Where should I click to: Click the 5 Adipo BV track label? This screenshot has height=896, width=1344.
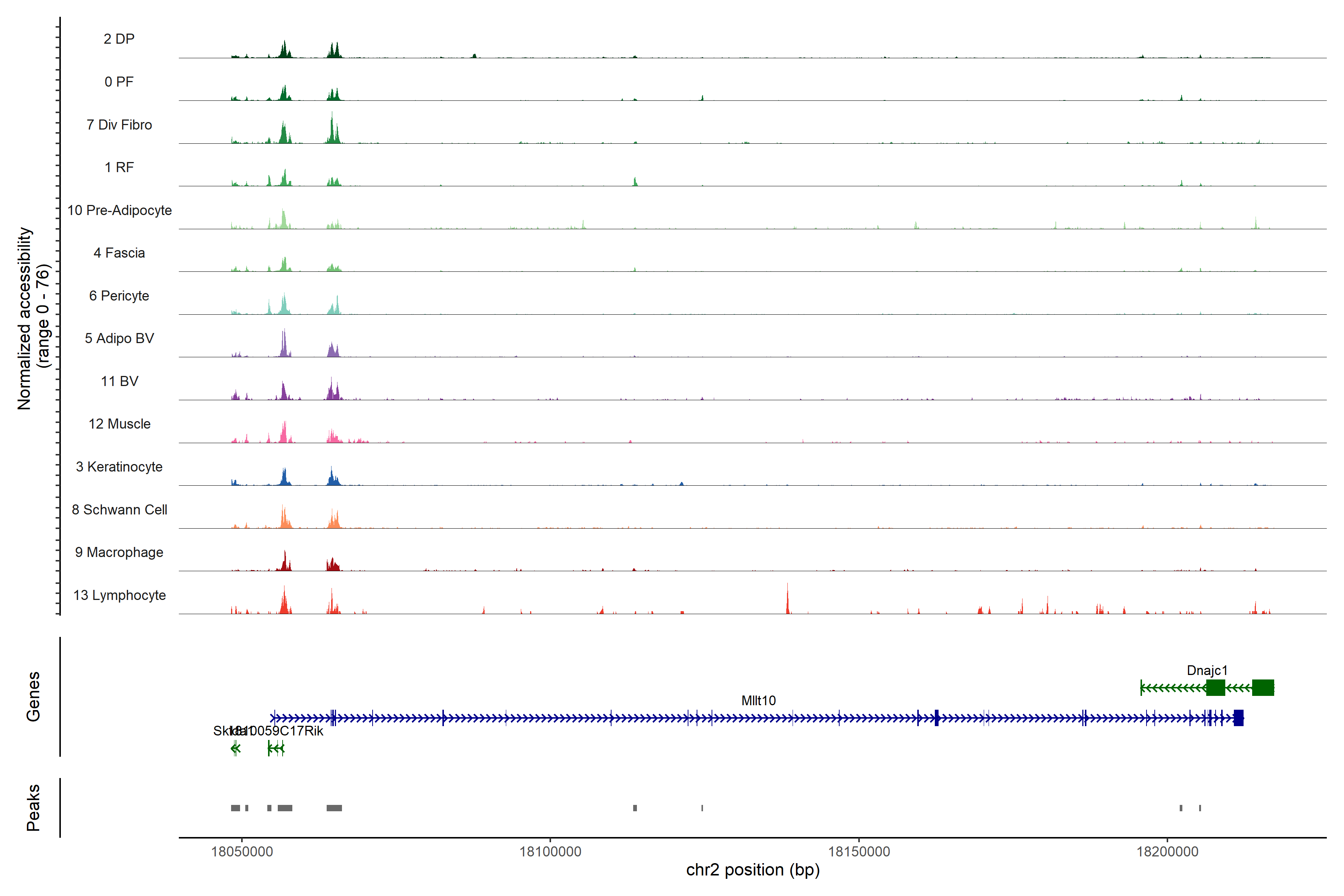pos(119,338)
